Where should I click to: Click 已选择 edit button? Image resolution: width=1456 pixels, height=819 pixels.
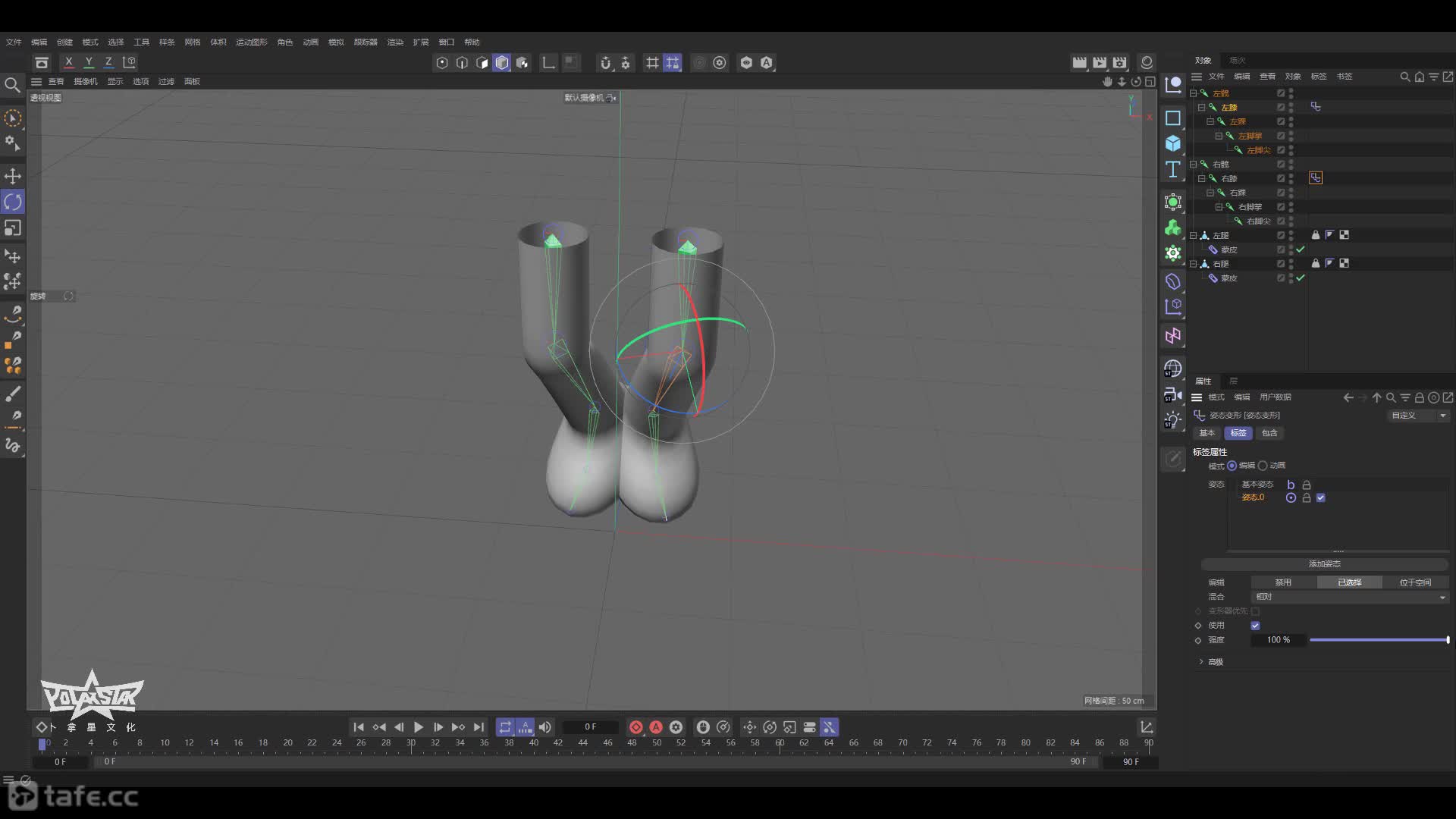coord(1349,582)
